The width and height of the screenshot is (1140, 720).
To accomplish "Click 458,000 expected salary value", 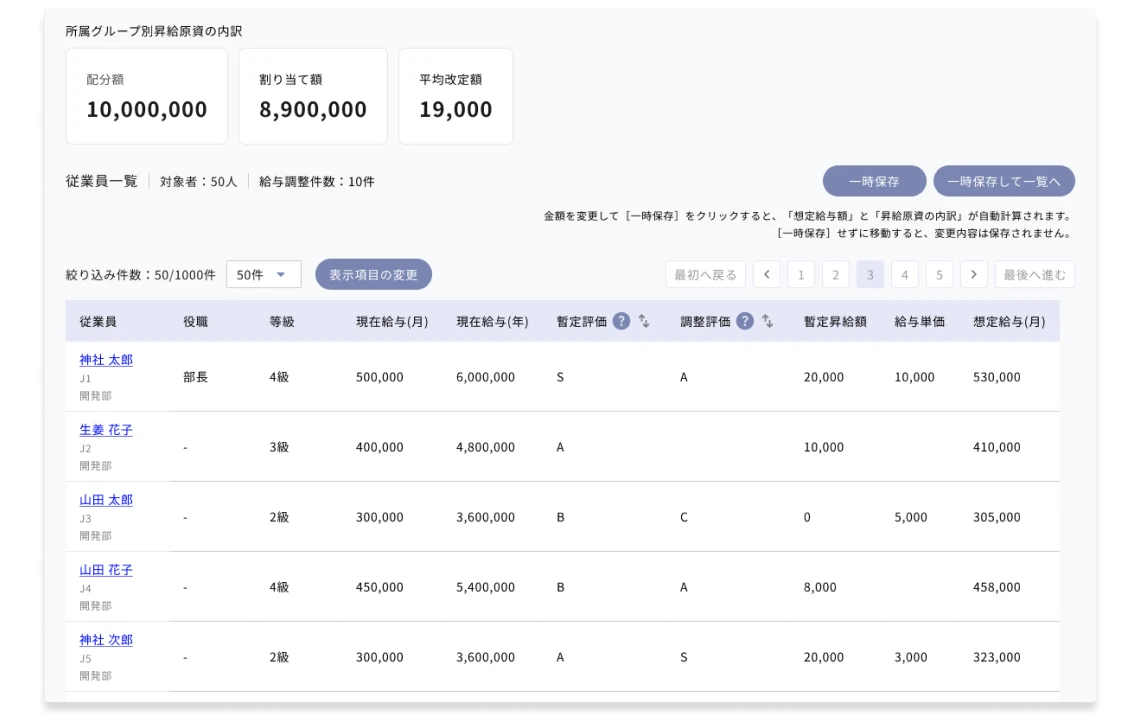I will click(x=996, y=587).
